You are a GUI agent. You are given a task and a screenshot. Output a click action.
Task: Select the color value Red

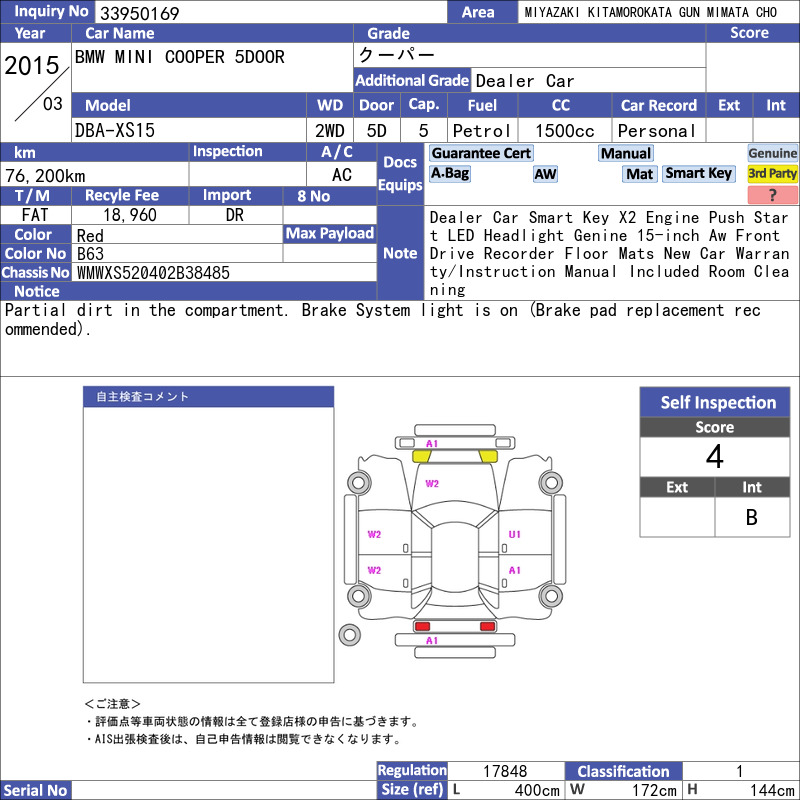pos(90,236)
